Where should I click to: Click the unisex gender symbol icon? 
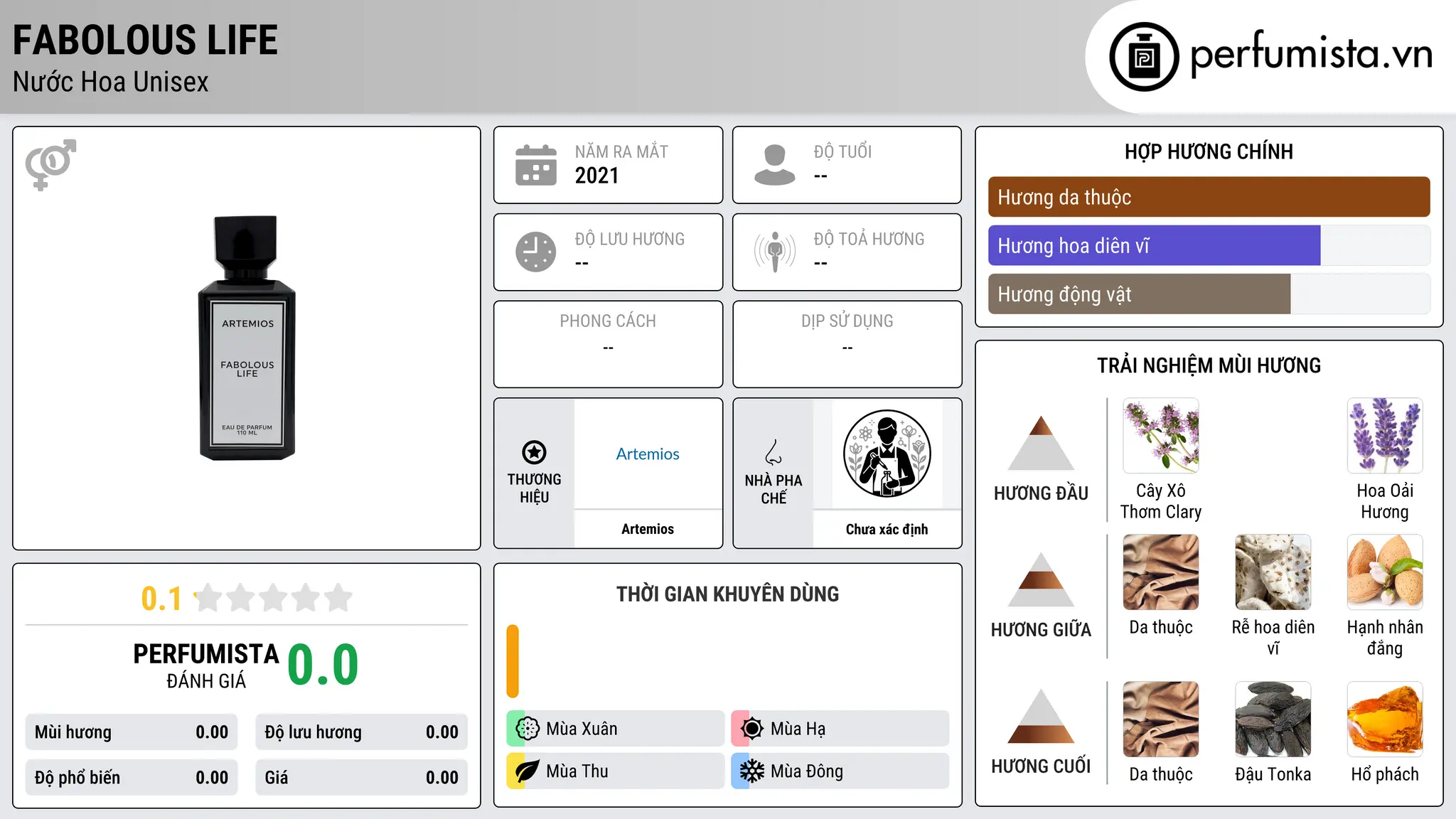(x=50, y=164)
